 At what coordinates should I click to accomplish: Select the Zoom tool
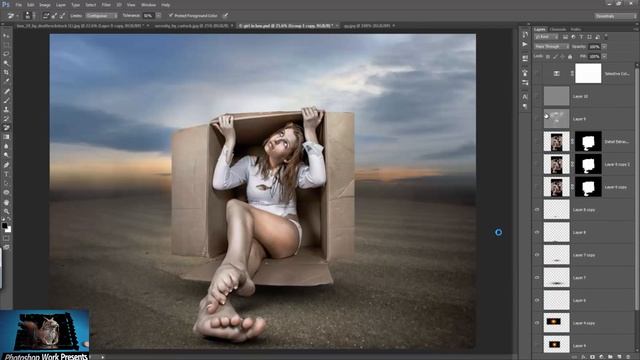[6, 211]
